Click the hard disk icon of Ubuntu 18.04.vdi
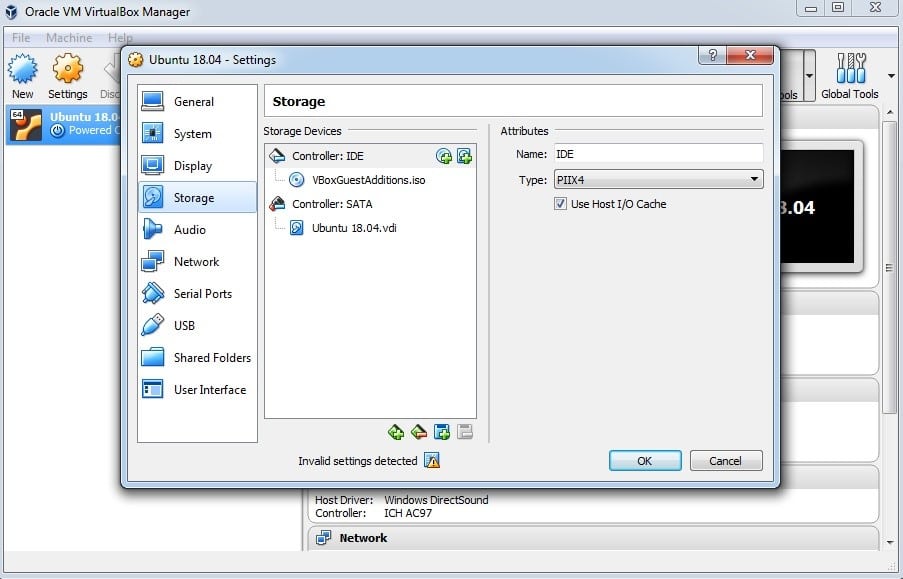 297,228
